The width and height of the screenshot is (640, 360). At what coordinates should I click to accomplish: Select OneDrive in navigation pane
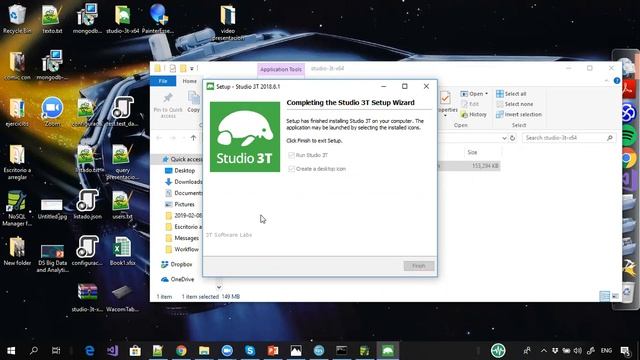[178, 280]
